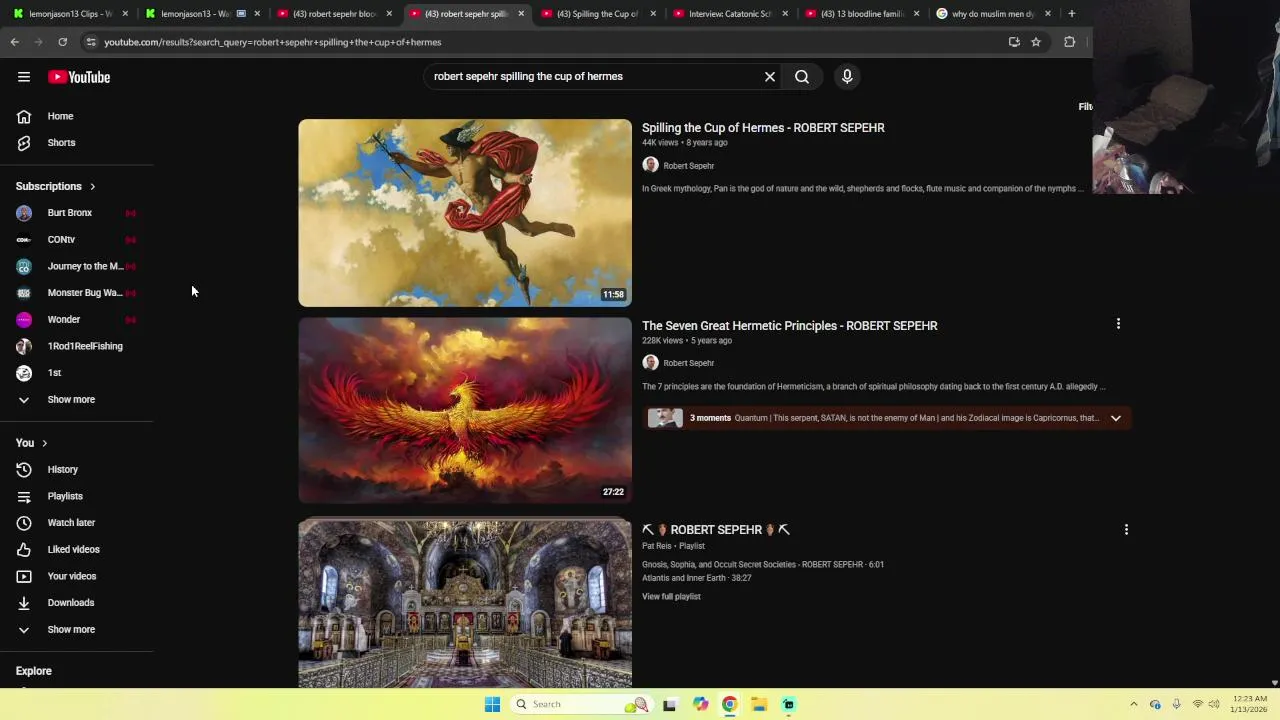Close the Spilling the Cup browser tab
Image resolution: width=1280 pixels, height=720 pixels.
pyautogui.click(x=653, y=14)
